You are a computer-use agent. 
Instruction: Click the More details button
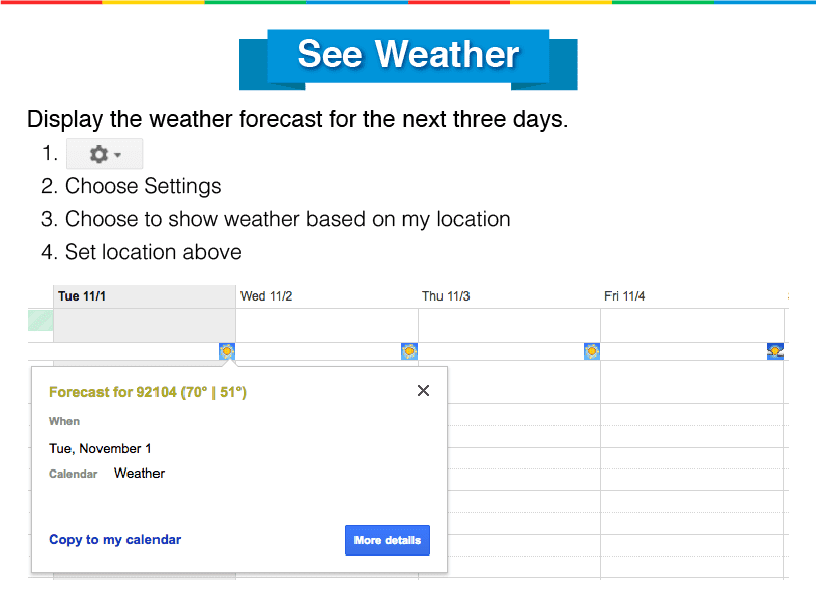tap(387, 540)
